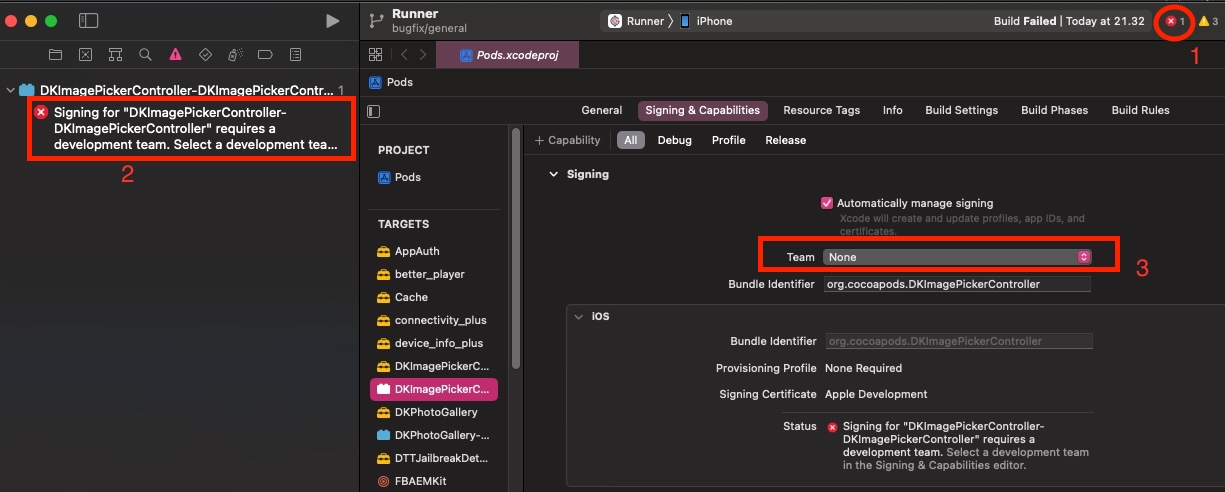Click the None Required provisioning profile value
The image size is (1225, 492).
[x=863, y=368]
